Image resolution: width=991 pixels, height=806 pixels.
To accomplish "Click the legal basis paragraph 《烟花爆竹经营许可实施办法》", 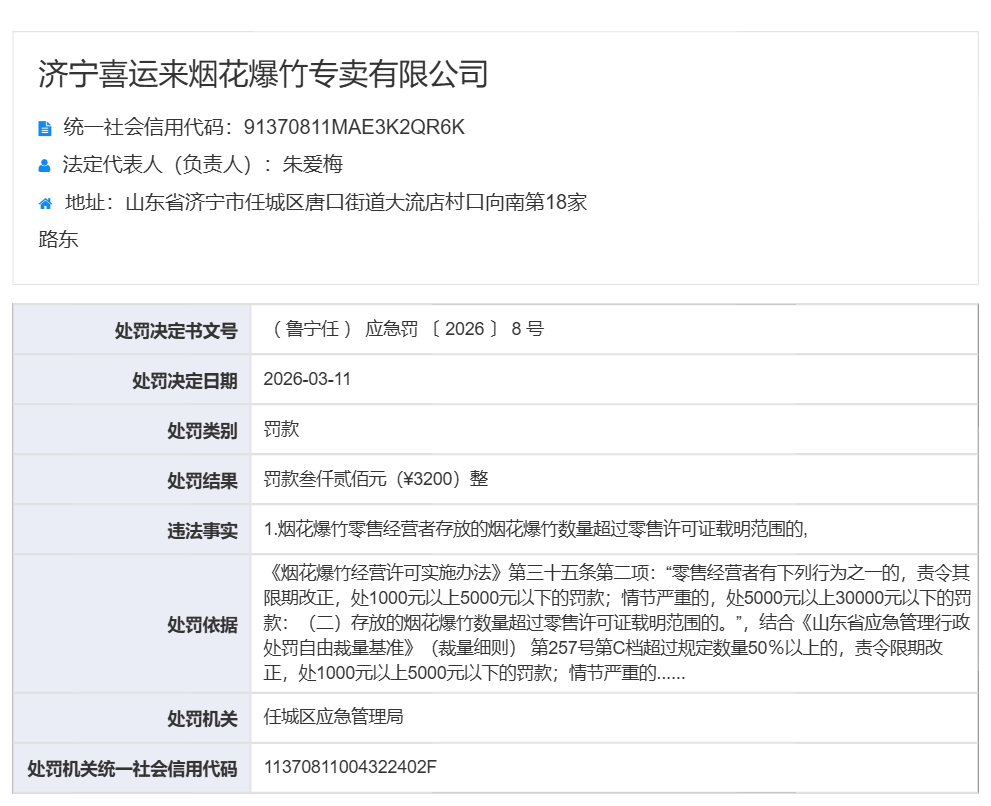I will click(615, 623).
